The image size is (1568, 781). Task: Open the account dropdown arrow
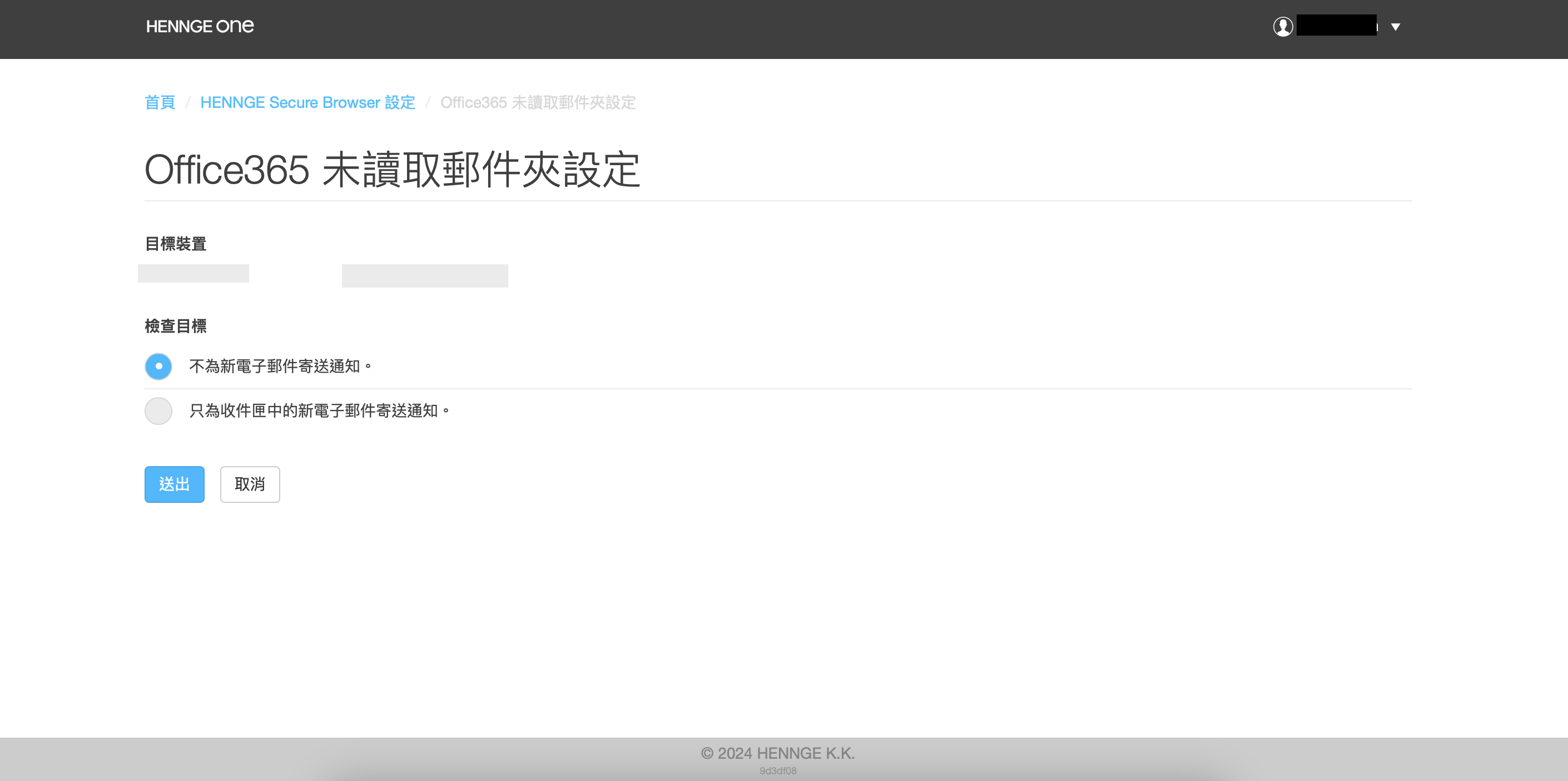point(1396,27)
